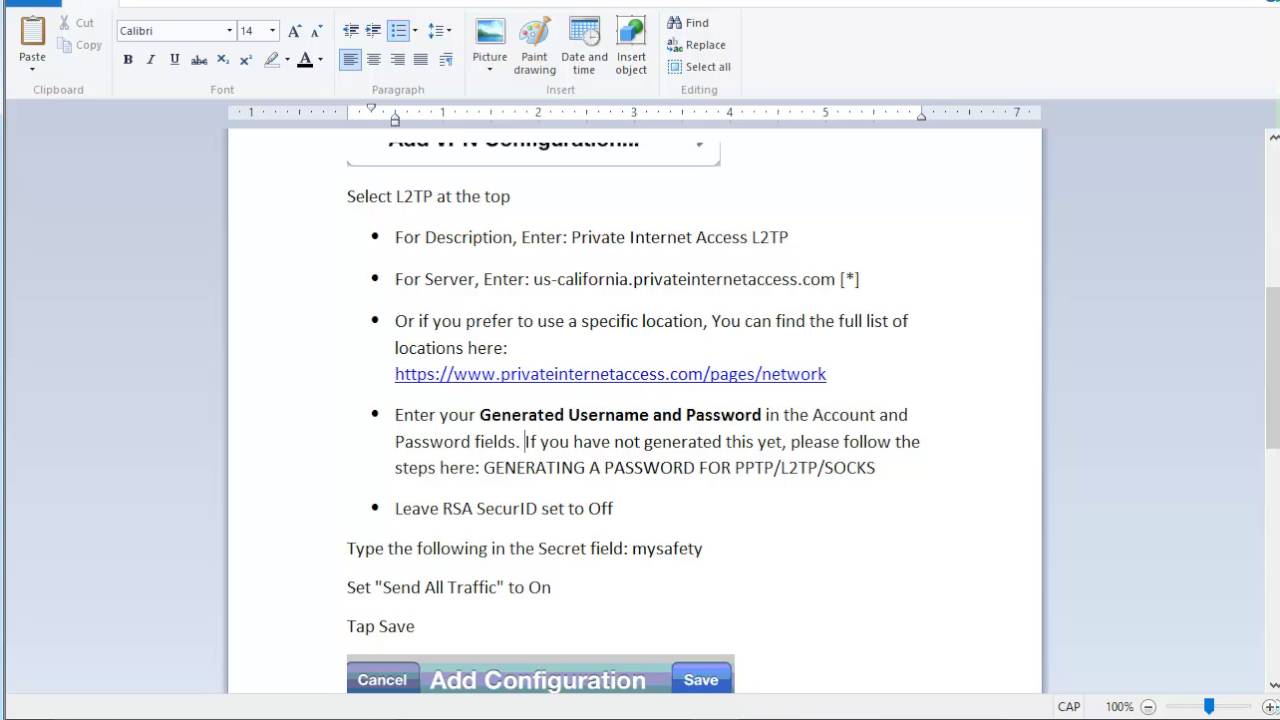Apply the text highlight color
This screenshot has width=1280, height=720.
[272, 60]
